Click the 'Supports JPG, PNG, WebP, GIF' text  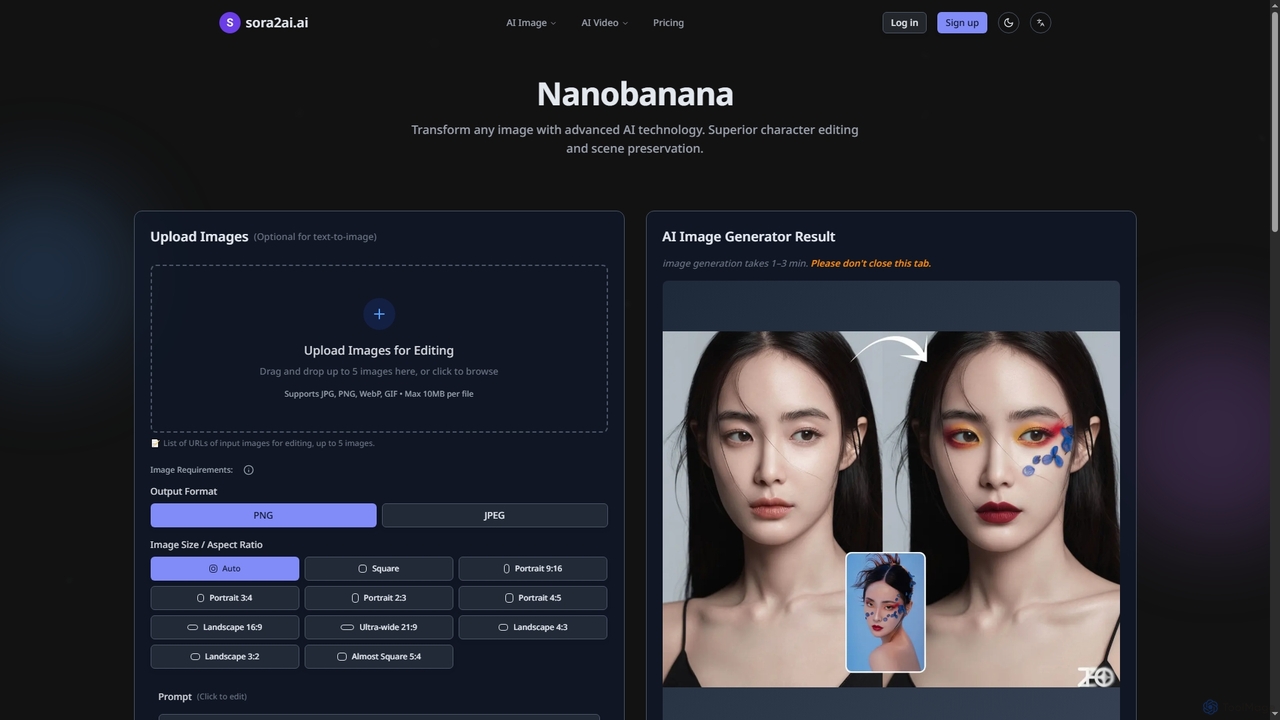point(379,394)
